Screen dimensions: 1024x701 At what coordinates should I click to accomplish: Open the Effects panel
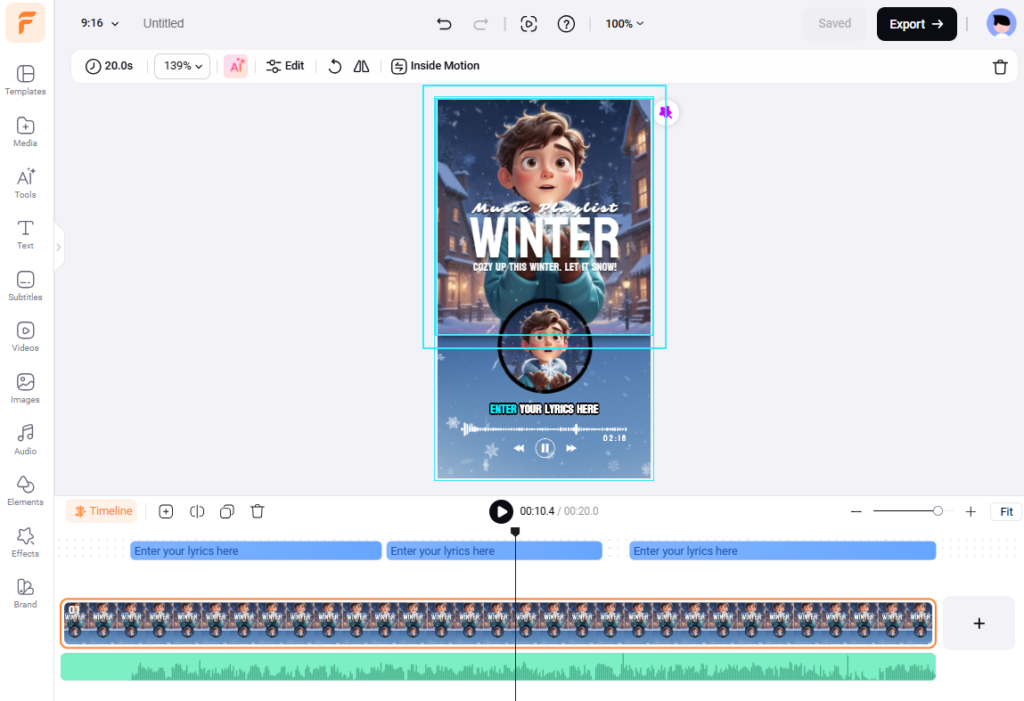click(x=25, y=542)
